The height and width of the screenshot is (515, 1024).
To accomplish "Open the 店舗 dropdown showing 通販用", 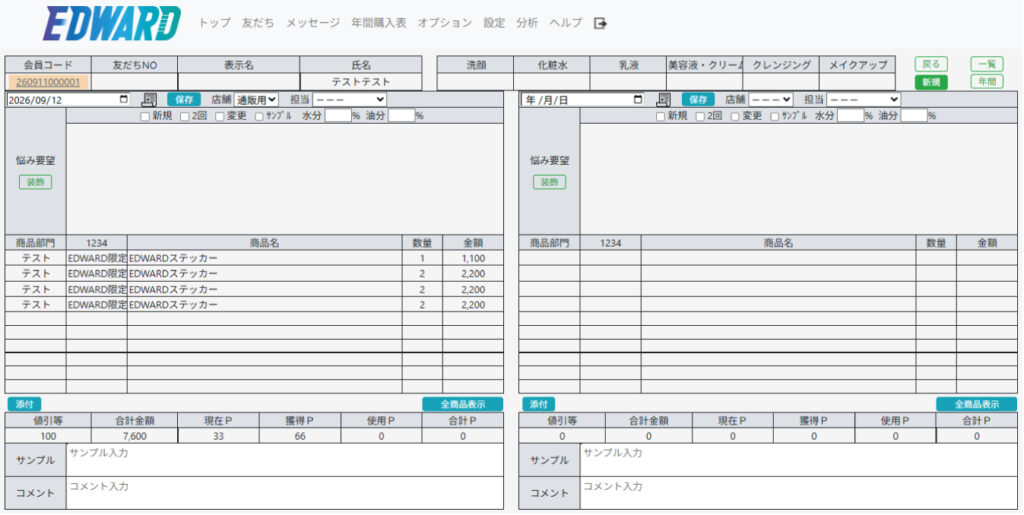I will pyautogui.click(x=256, y=100).
